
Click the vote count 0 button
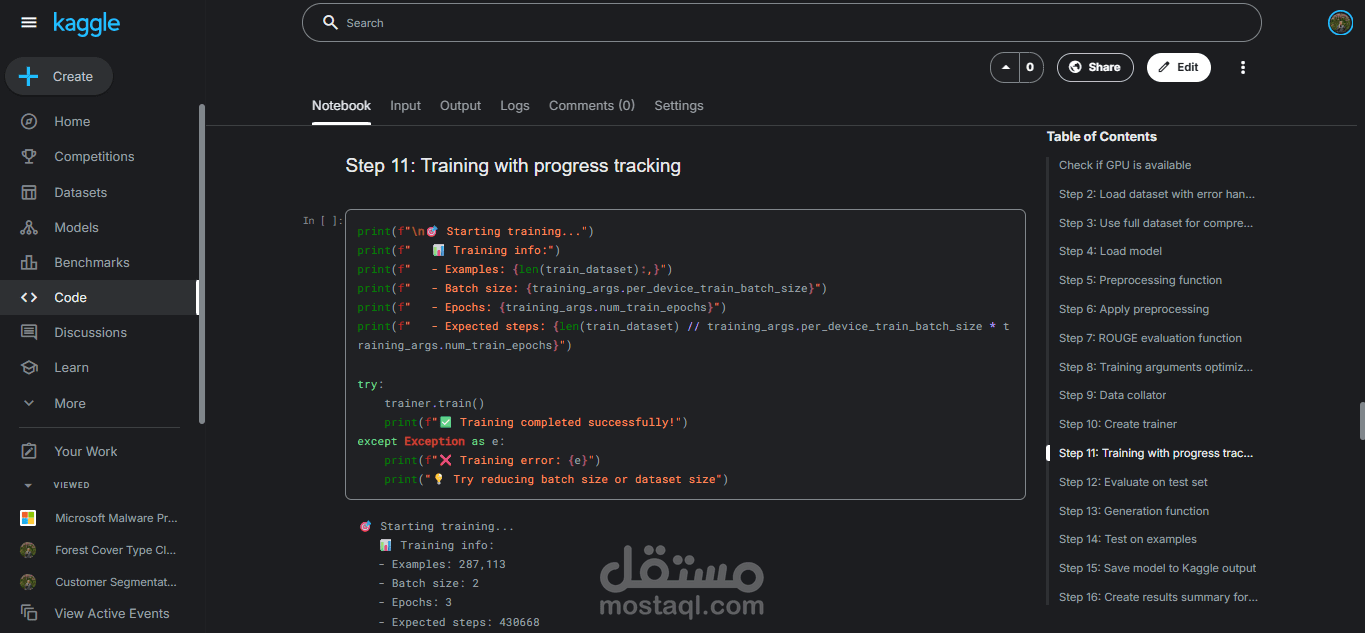(1031, 67)
